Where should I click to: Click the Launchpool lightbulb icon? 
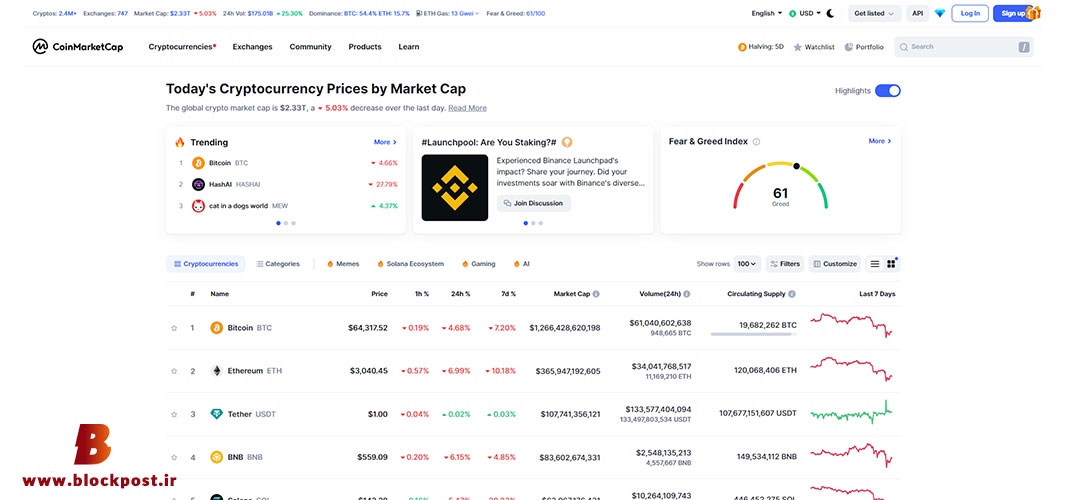pyautogui.click(x=567, y=142)
